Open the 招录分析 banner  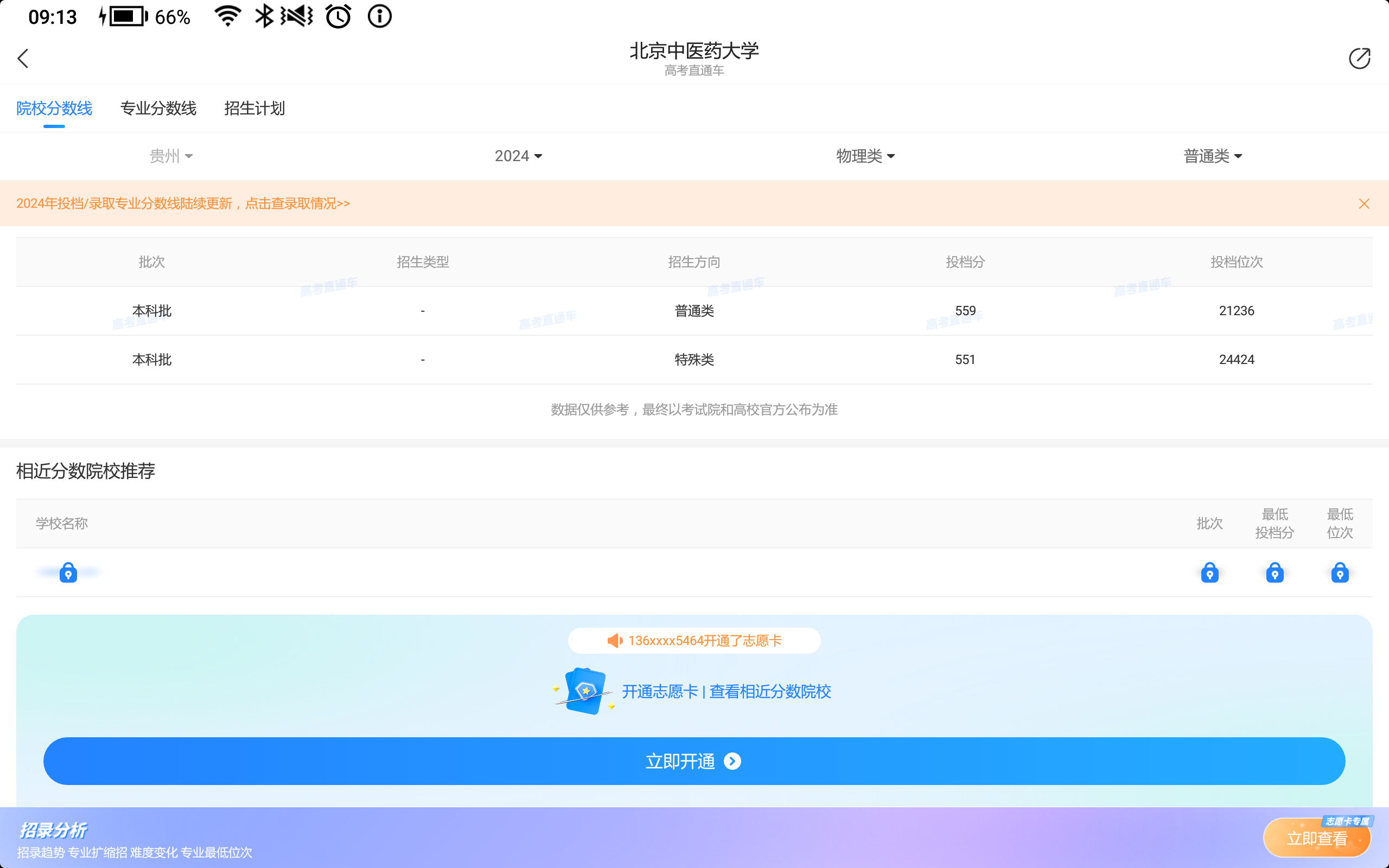point(694,838)
